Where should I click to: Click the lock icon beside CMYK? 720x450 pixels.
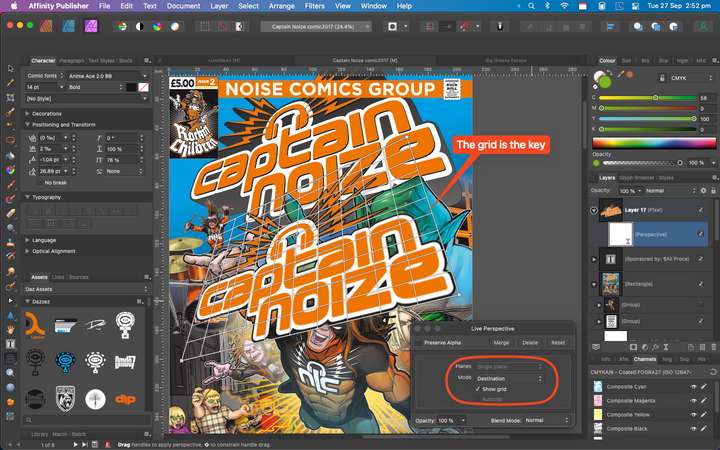(662, 78)
